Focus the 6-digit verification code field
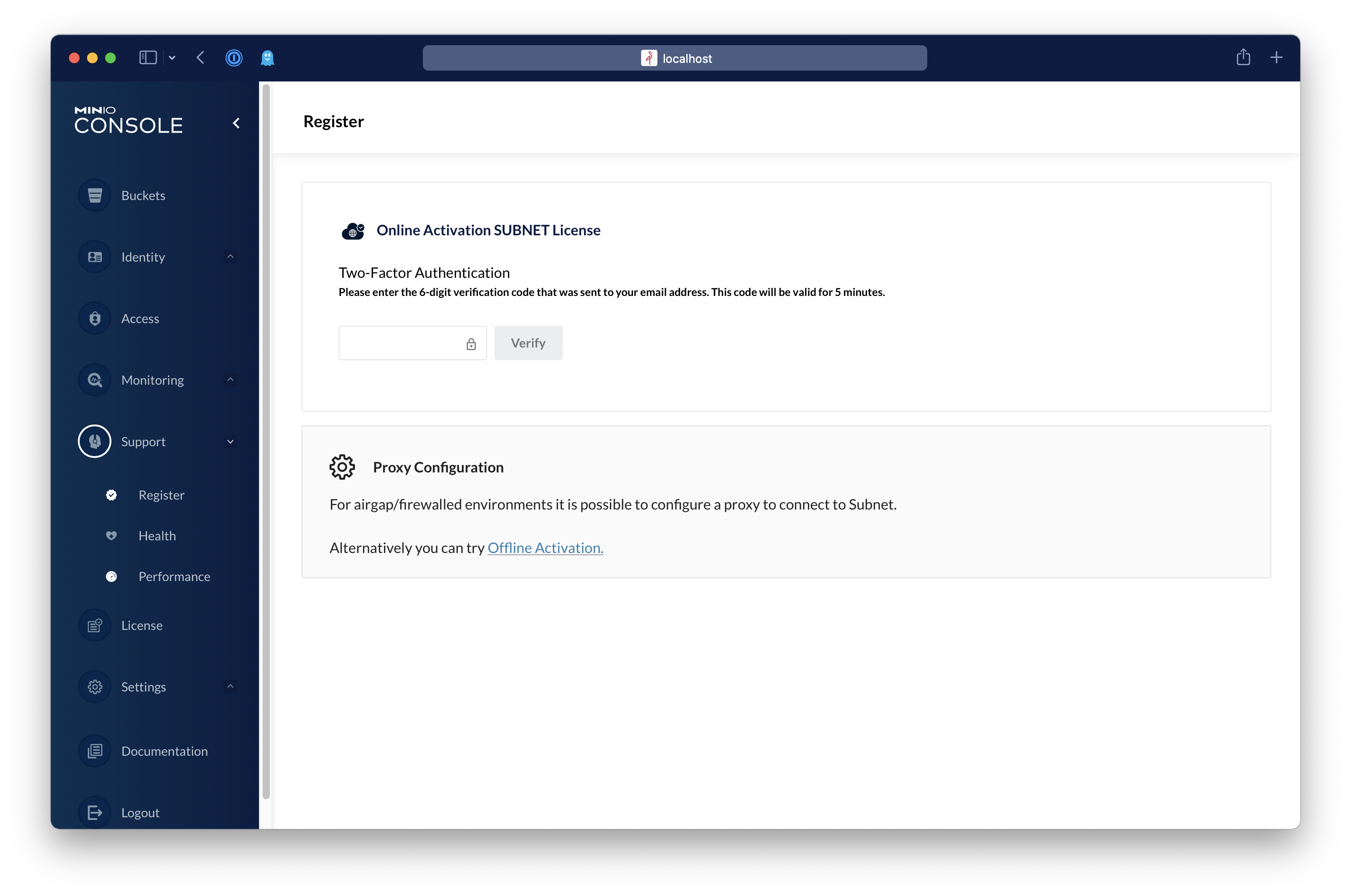Screen dimensions: 1351x896 (413, 343)
